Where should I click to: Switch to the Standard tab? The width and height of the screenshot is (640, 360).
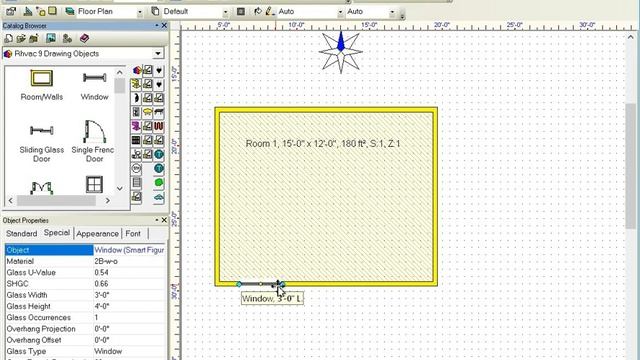click(x=22, y=233)
